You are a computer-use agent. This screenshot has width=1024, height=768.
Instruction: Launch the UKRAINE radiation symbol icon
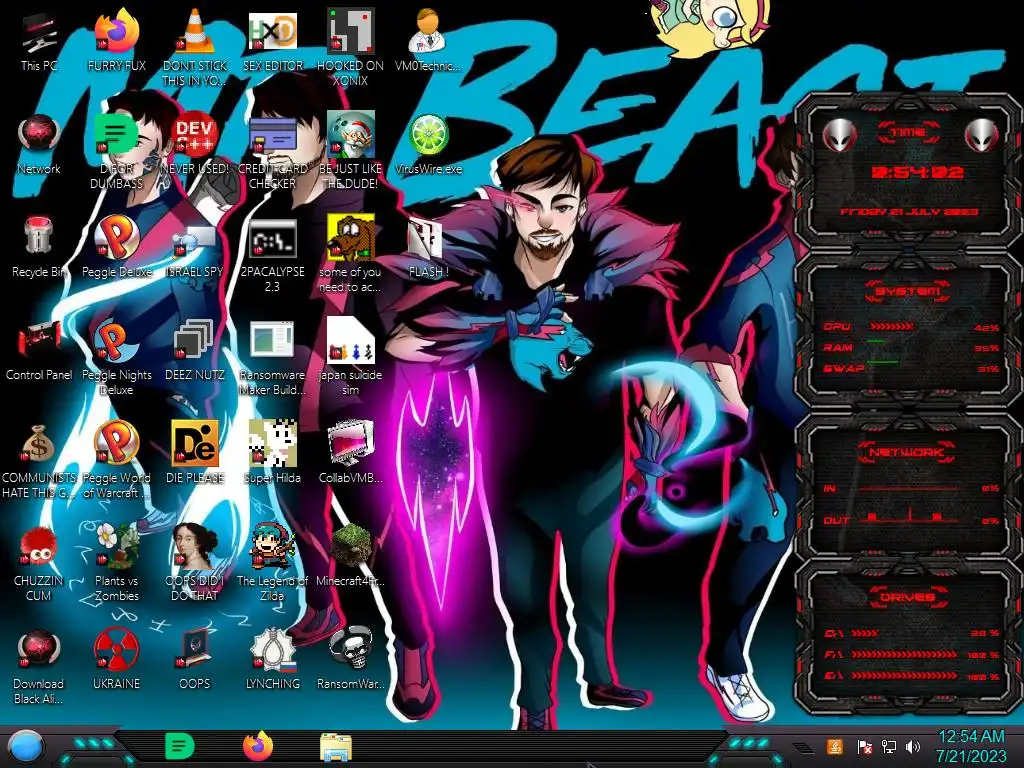click(x=116, y=650)
